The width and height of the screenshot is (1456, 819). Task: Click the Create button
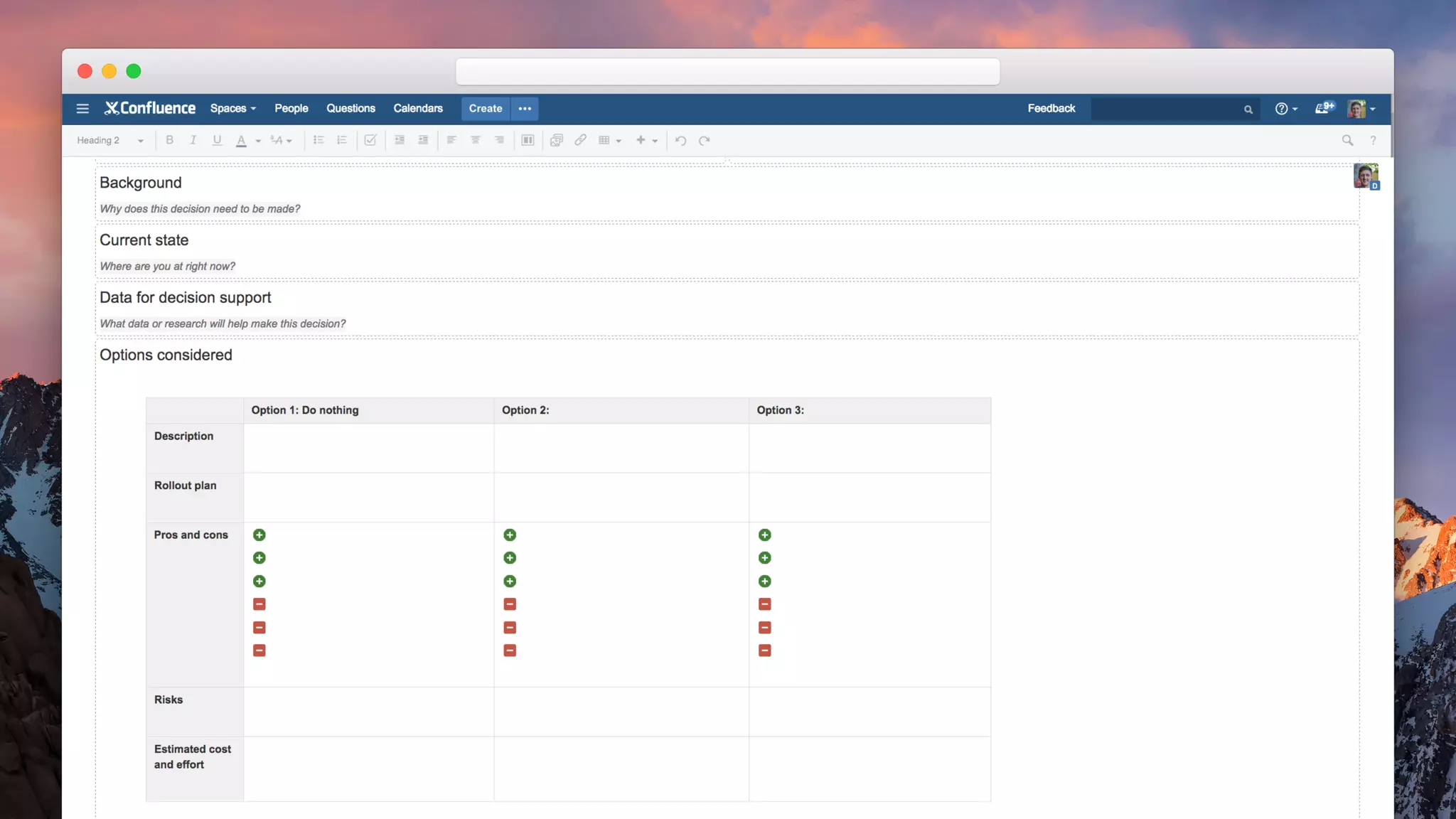click(x=485, y=108)
